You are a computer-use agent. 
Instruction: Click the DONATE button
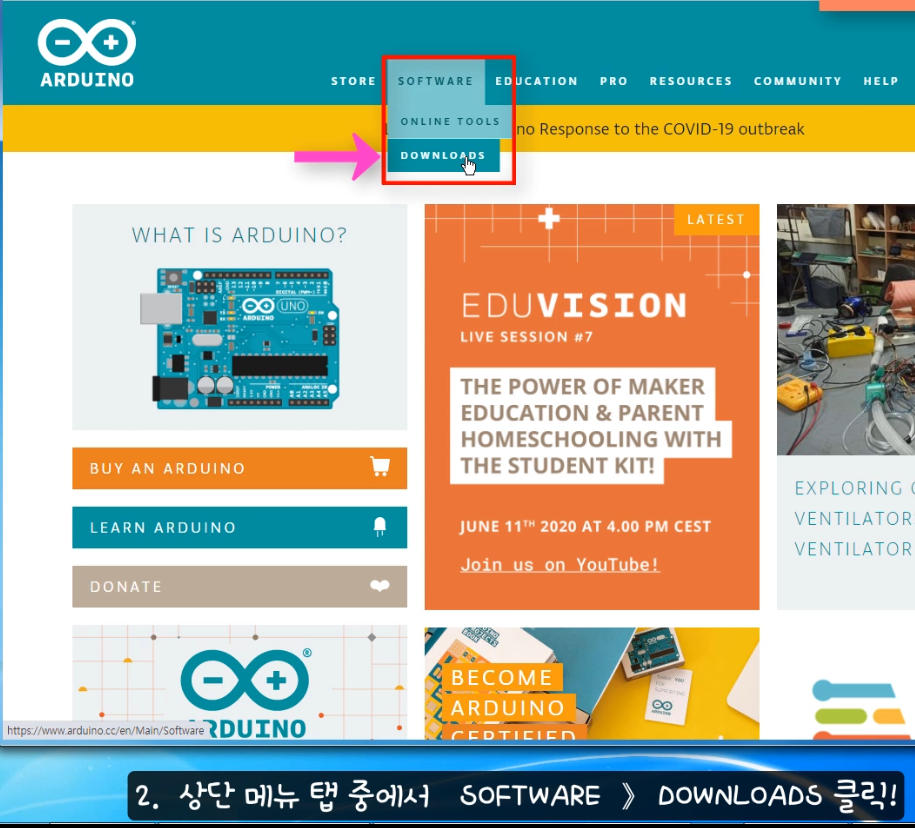(239, 586)
